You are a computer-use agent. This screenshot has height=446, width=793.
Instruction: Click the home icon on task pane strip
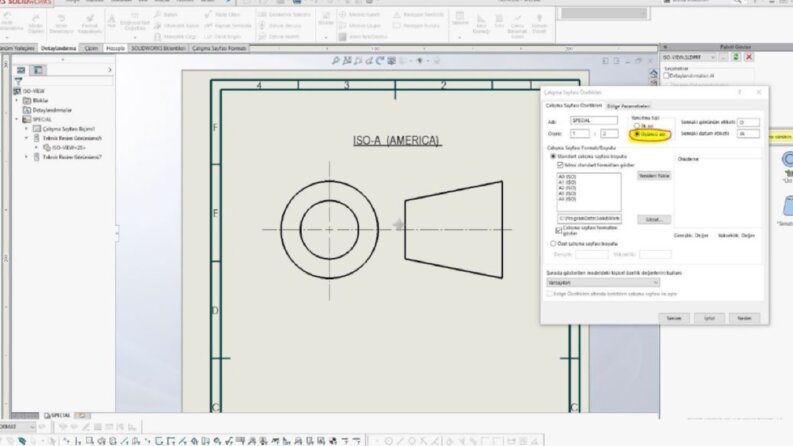653,74
